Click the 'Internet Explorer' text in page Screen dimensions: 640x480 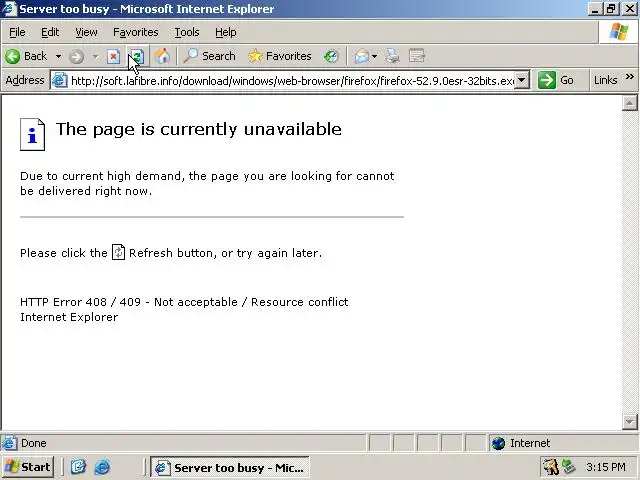pyautogui.click(x=69, y=317)
